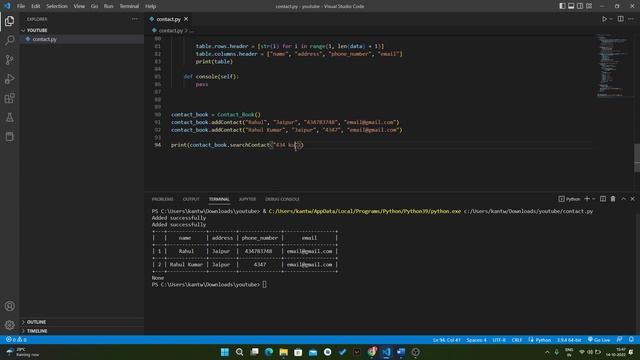Open the Terminal menu
The height and width of the screenshot is (360, 640).
point(129,6)
